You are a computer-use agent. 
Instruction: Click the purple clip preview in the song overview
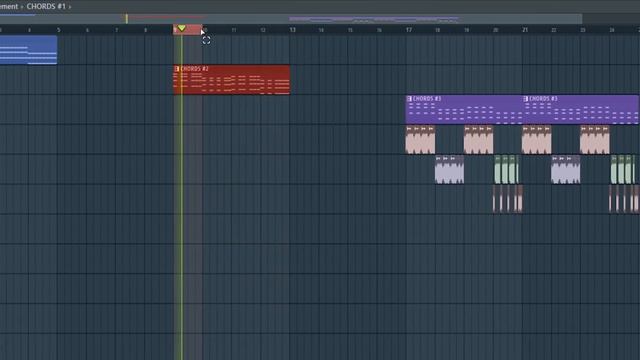[374, 19]
